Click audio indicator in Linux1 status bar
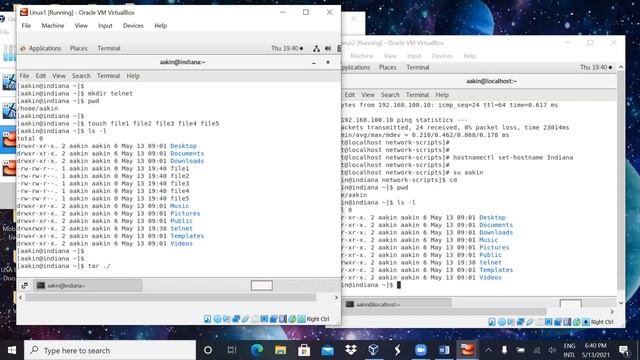 tap(227, 319)
